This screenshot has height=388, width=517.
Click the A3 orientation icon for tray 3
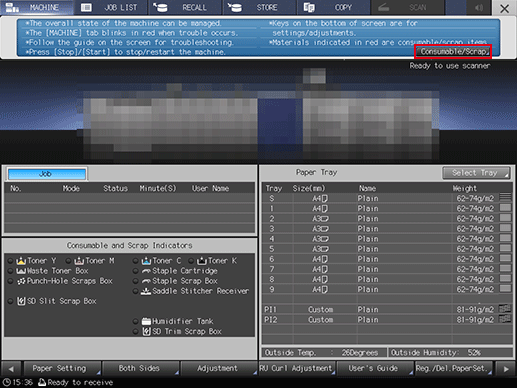(325, 229)
